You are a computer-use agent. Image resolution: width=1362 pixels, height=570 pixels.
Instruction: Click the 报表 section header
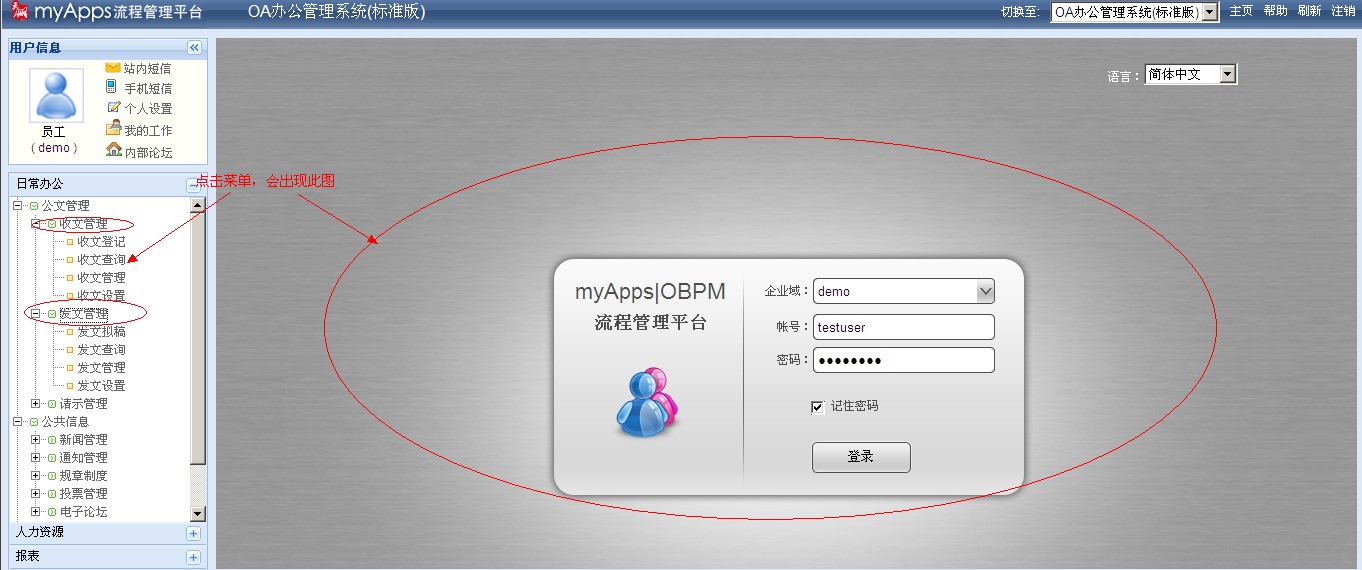[107, 557]
